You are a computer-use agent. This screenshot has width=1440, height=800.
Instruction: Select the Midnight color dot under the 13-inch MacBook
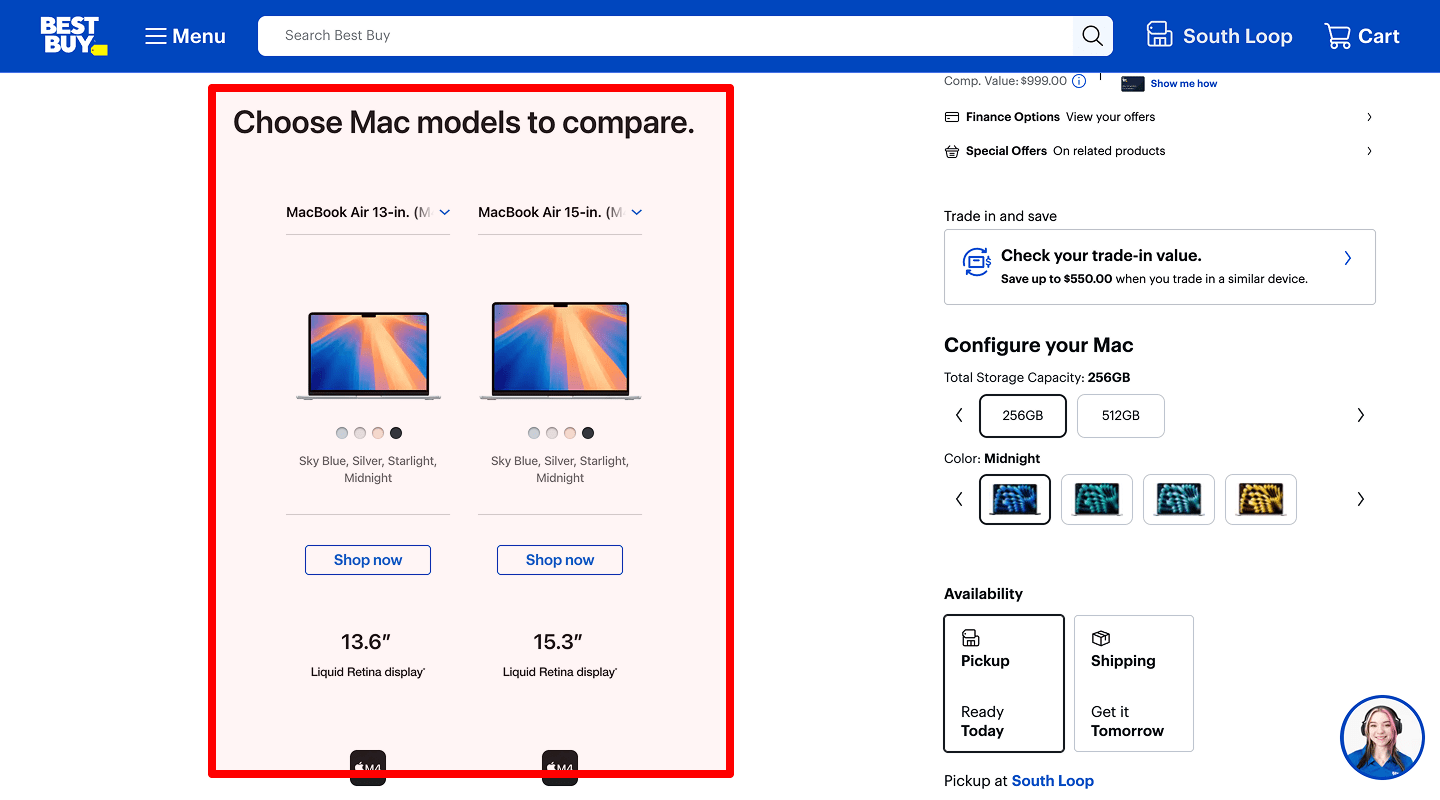pos(396,432)
